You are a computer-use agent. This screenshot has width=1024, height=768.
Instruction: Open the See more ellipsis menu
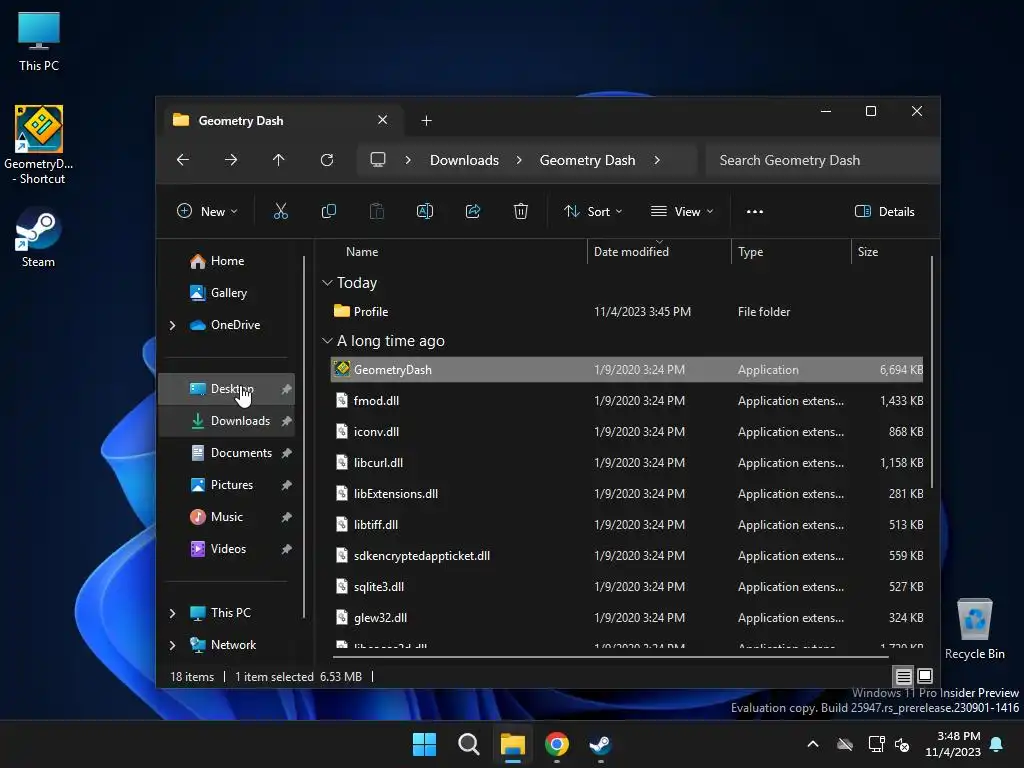point(754,211)
